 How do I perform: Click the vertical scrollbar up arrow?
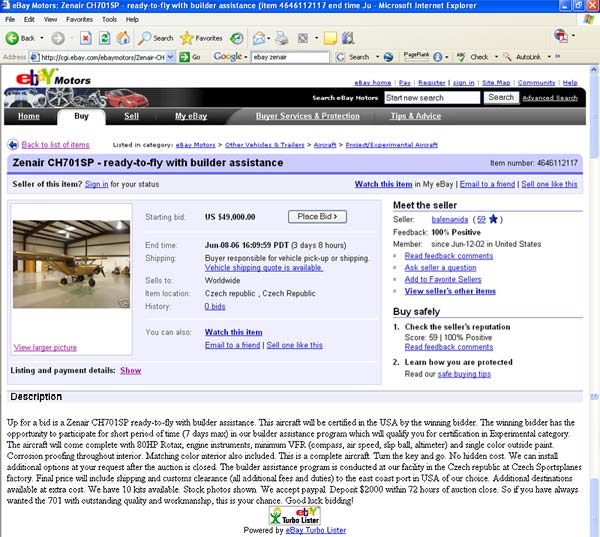[594, 70]
